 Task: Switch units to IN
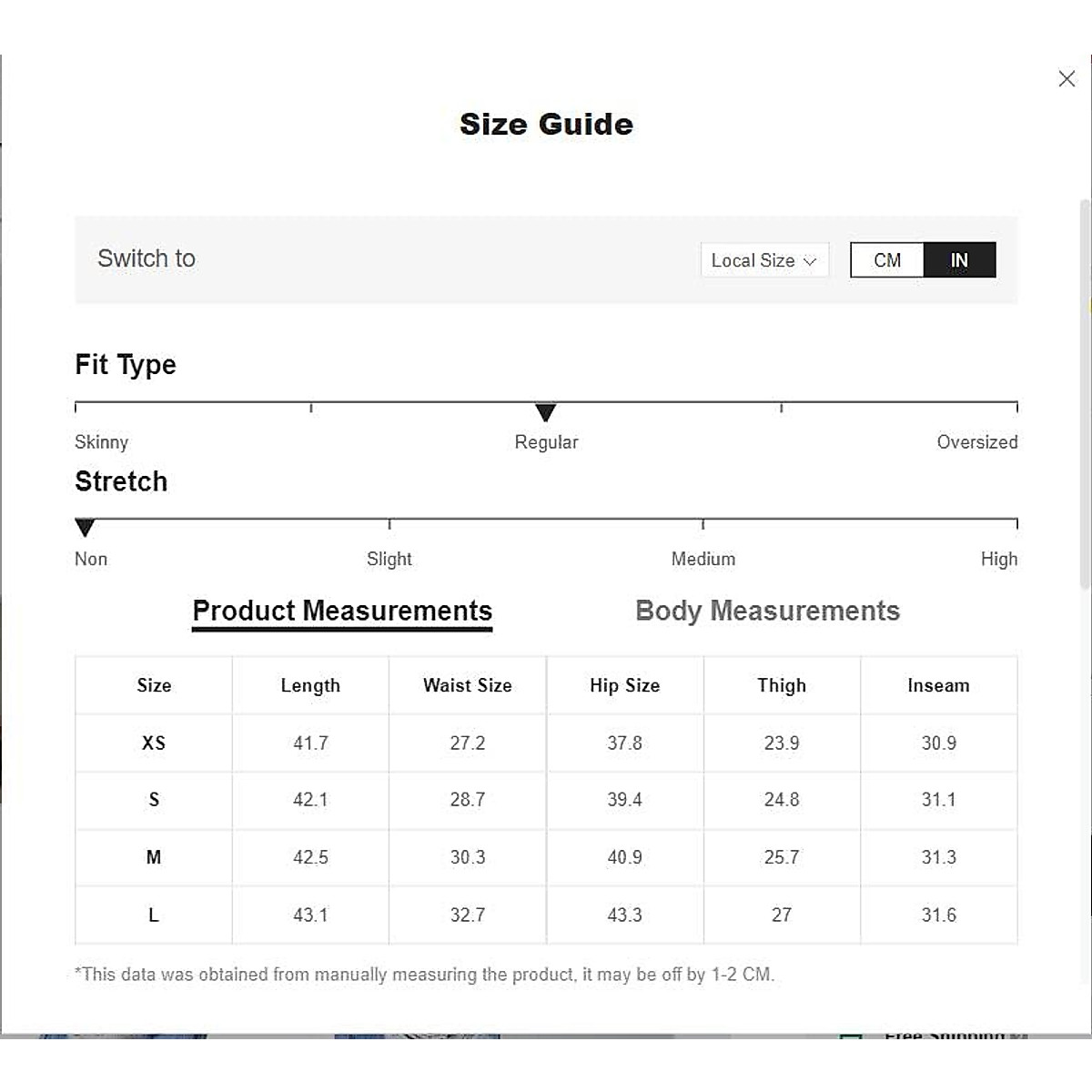(959, 260)
